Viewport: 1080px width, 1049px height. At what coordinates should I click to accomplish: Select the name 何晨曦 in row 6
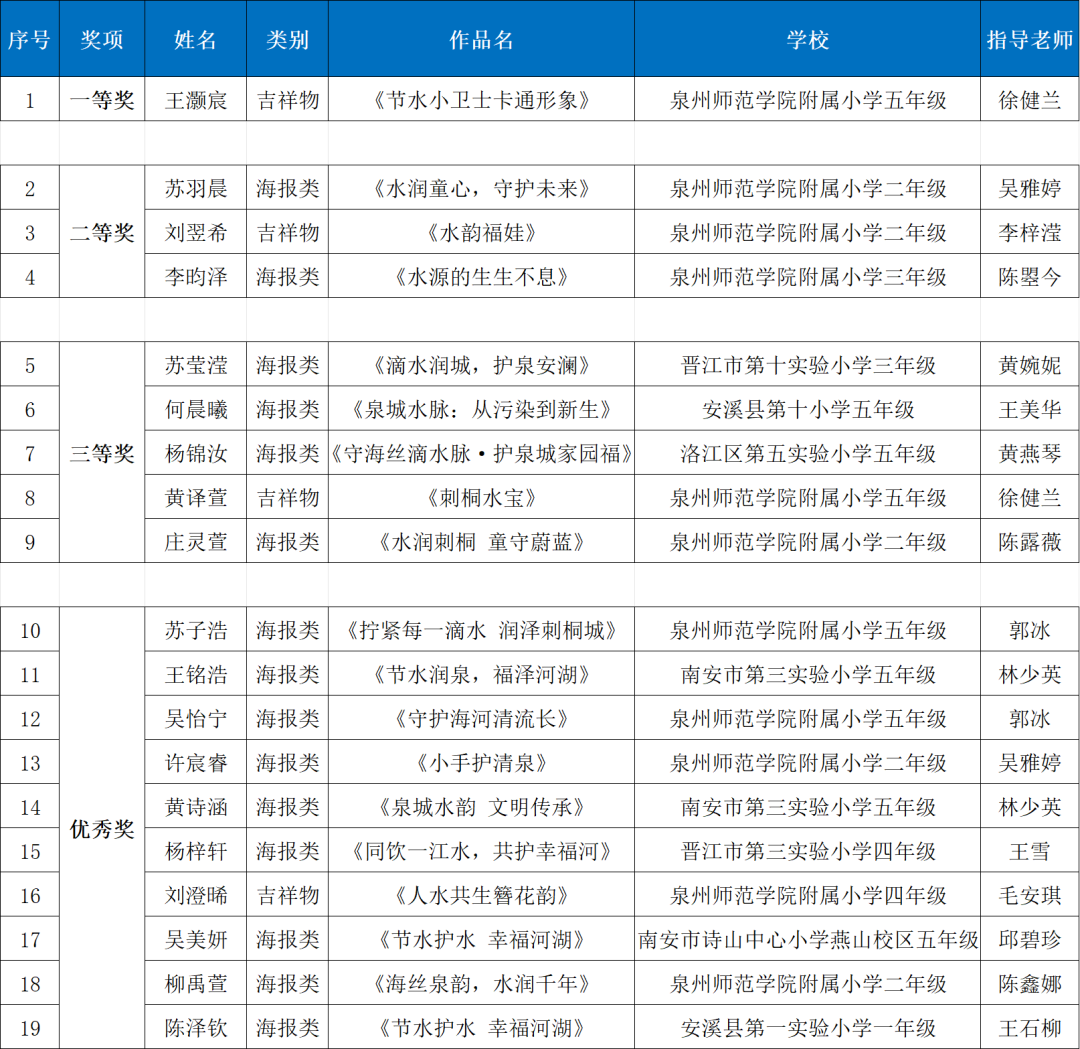click(x=196, y=409)
